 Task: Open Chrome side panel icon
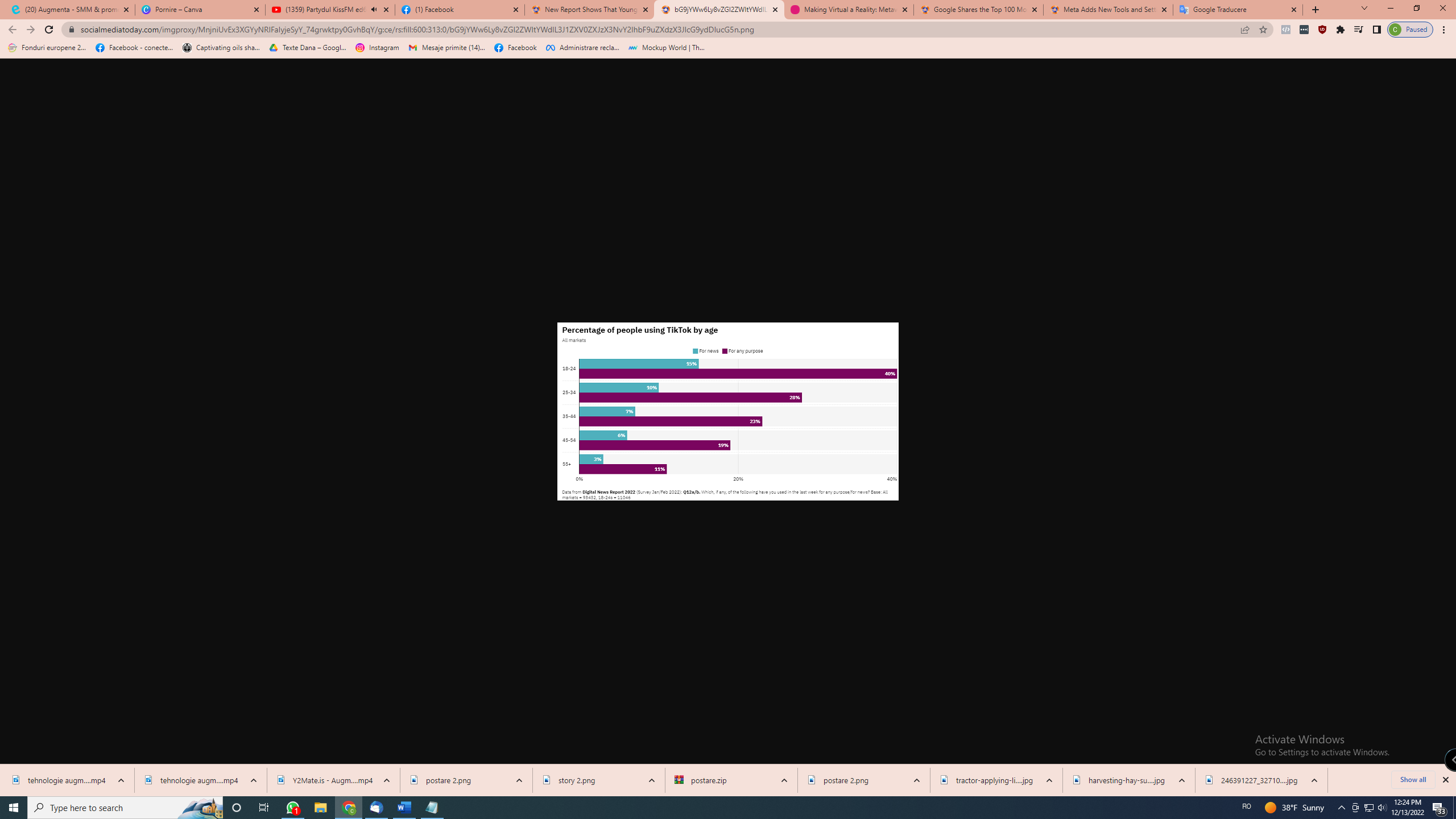tap(1376, 30)
